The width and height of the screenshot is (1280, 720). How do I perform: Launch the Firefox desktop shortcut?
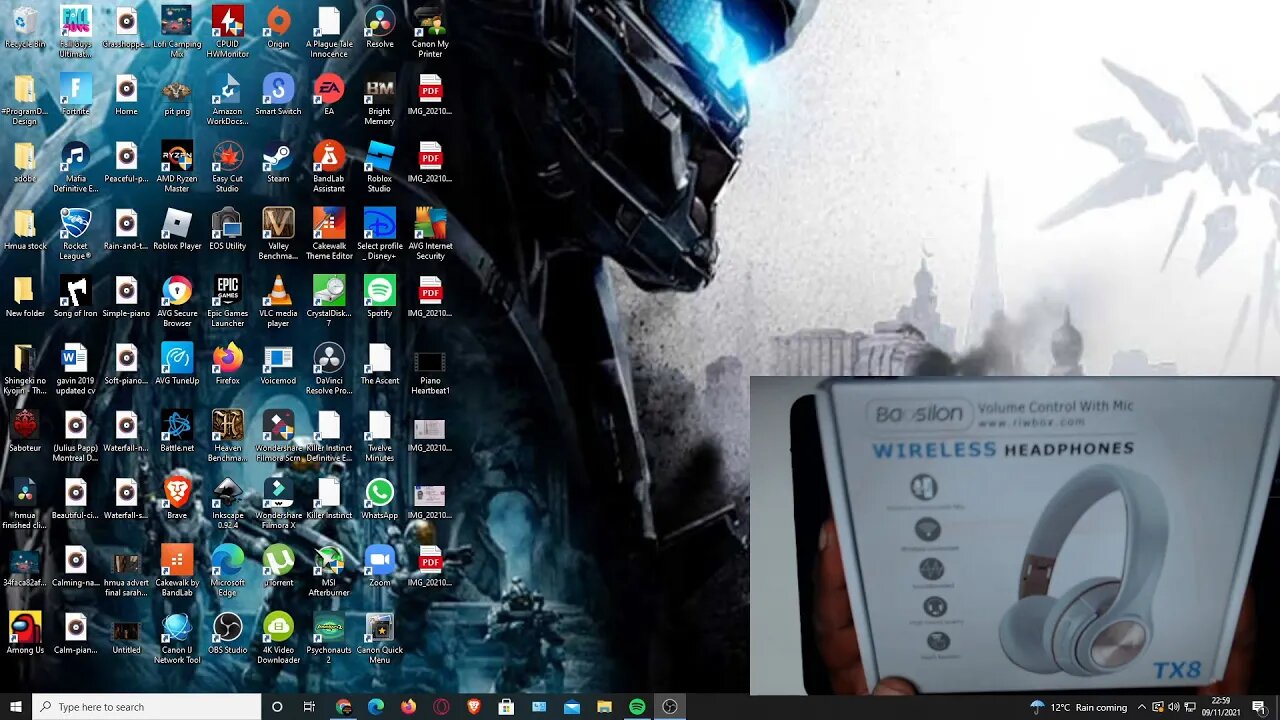point(227,364)
